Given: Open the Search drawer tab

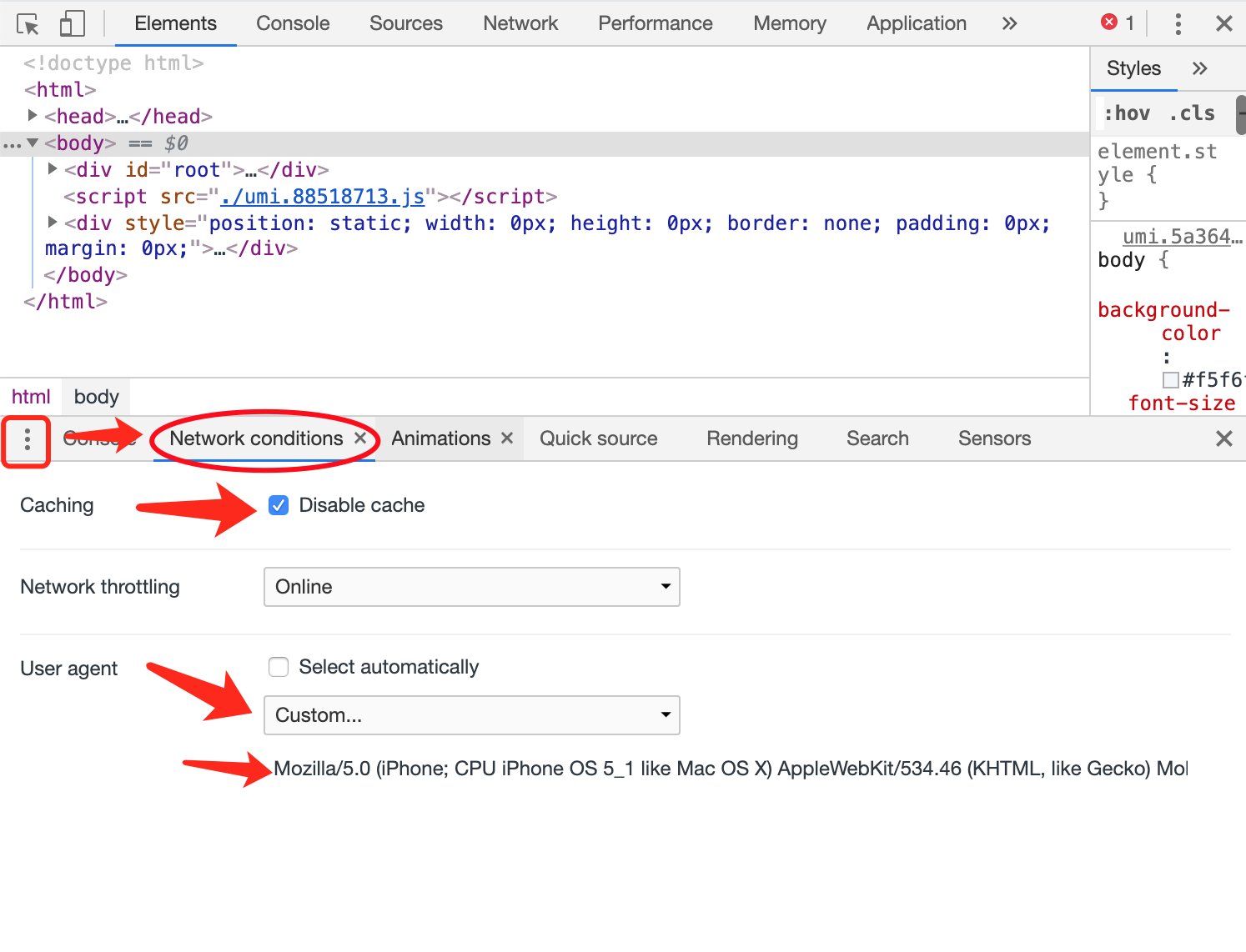Looking at the screenshot, I should point(877,438).
